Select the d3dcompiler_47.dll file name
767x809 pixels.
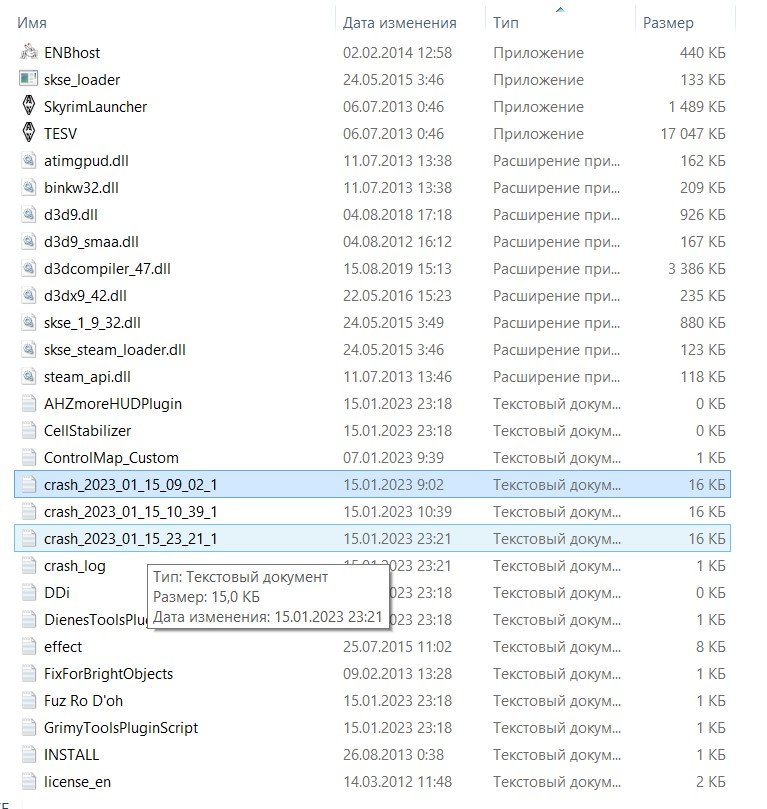click(107, 268)
